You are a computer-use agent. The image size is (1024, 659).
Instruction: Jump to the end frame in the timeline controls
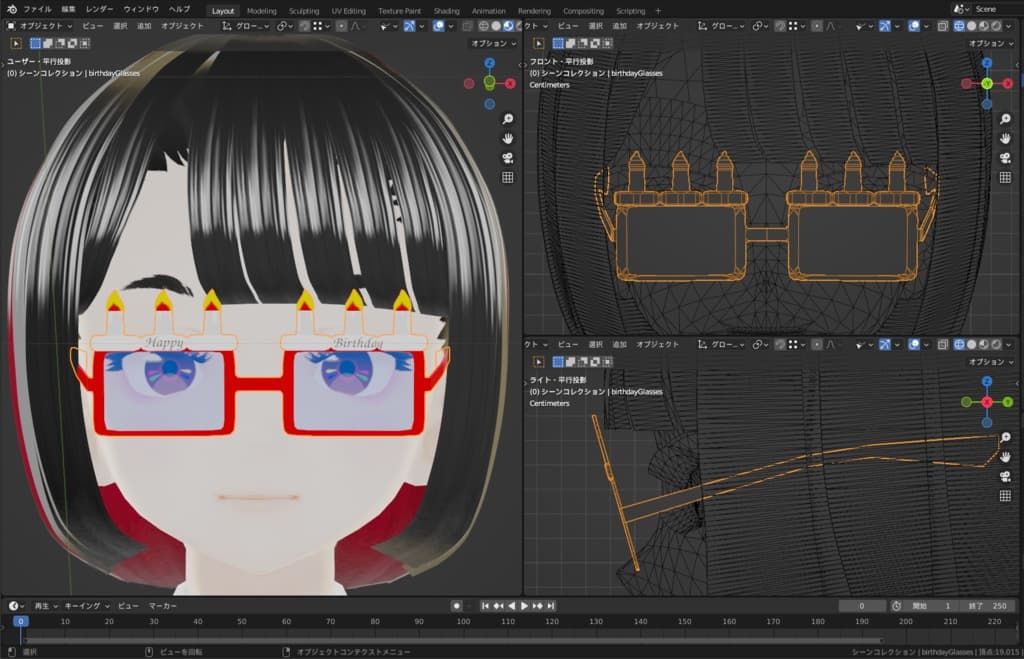point(550,606)
